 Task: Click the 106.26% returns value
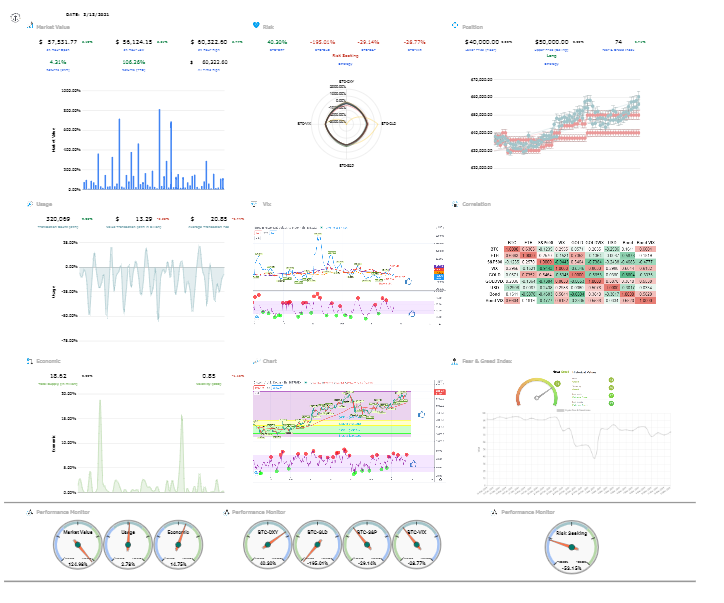point(134,62)
